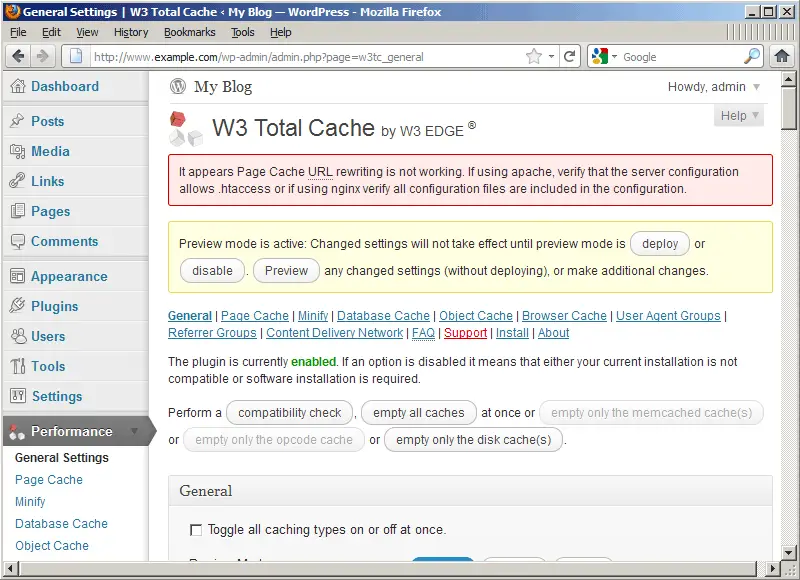Expand the Howdy, admin dropdown arrow
Image resolution: width=800 pixels, height=580 pixels.
click(x=756, y=87)
